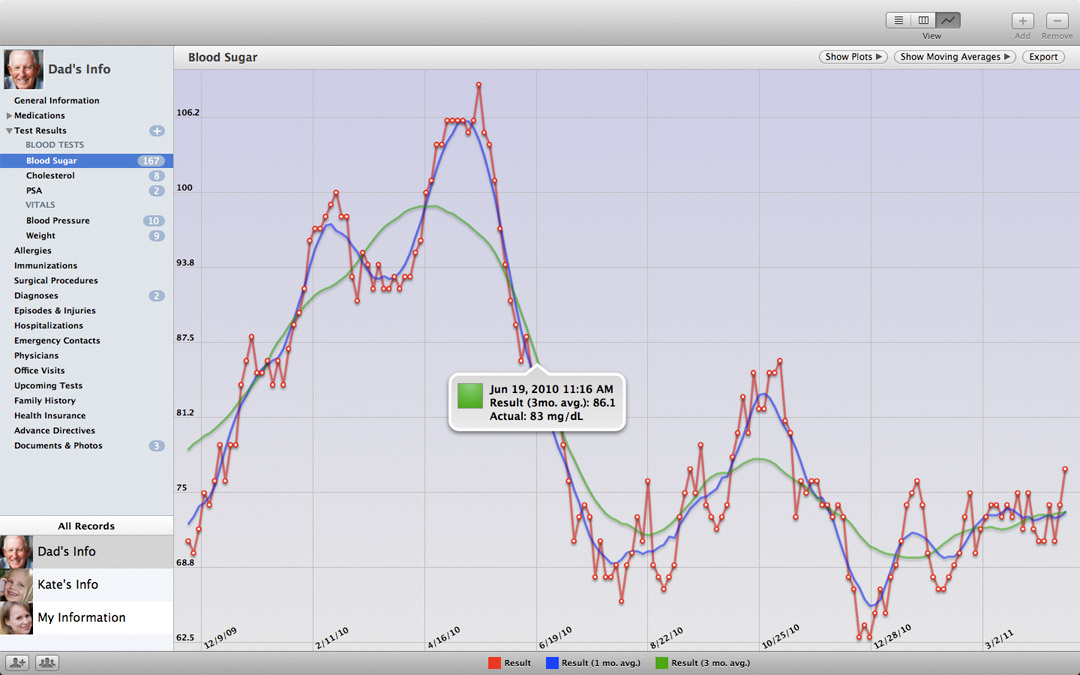Click Dad's profile photo at top
The width and height of the screenshot is (1080, 675).
pyautogui.click(x=23, y=70)
